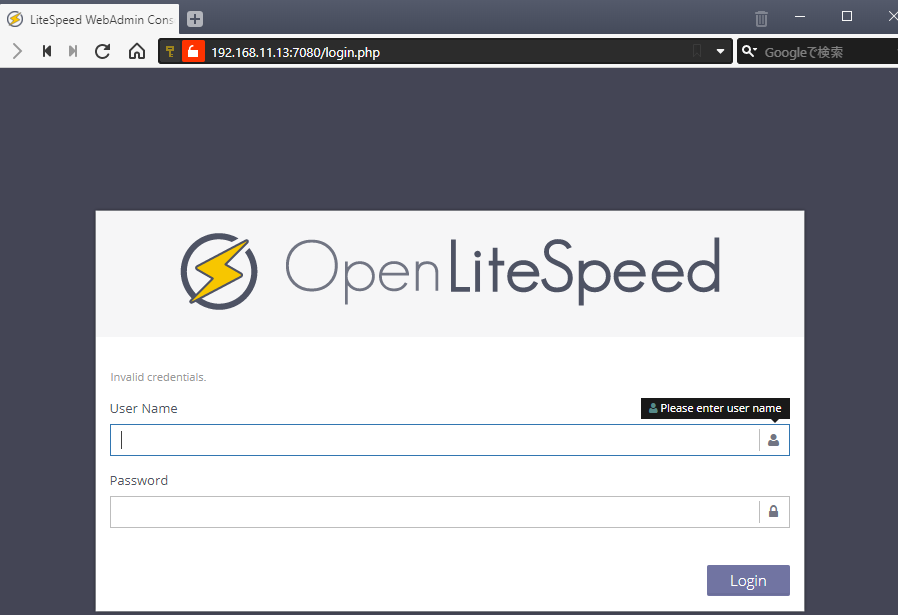Open the new tab with plus button

195,18
